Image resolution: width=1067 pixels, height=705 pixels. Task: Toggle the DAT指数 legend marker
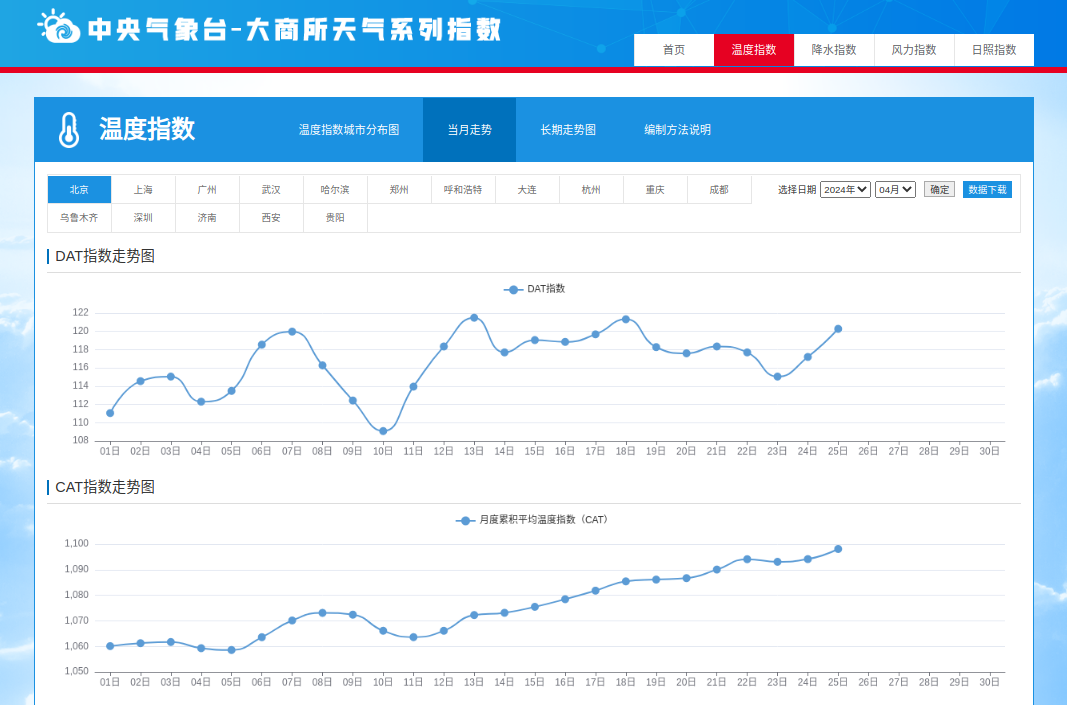coord(514,289)
